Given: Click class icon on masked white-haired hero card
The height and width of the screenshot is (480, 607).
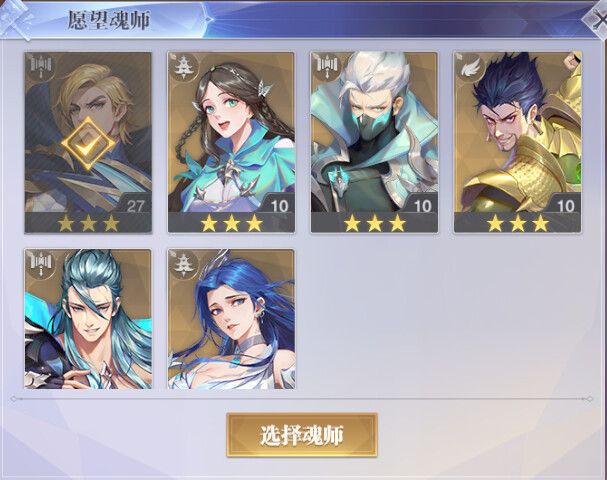Looking at the screenshot, I should click(x=327, y=67).
